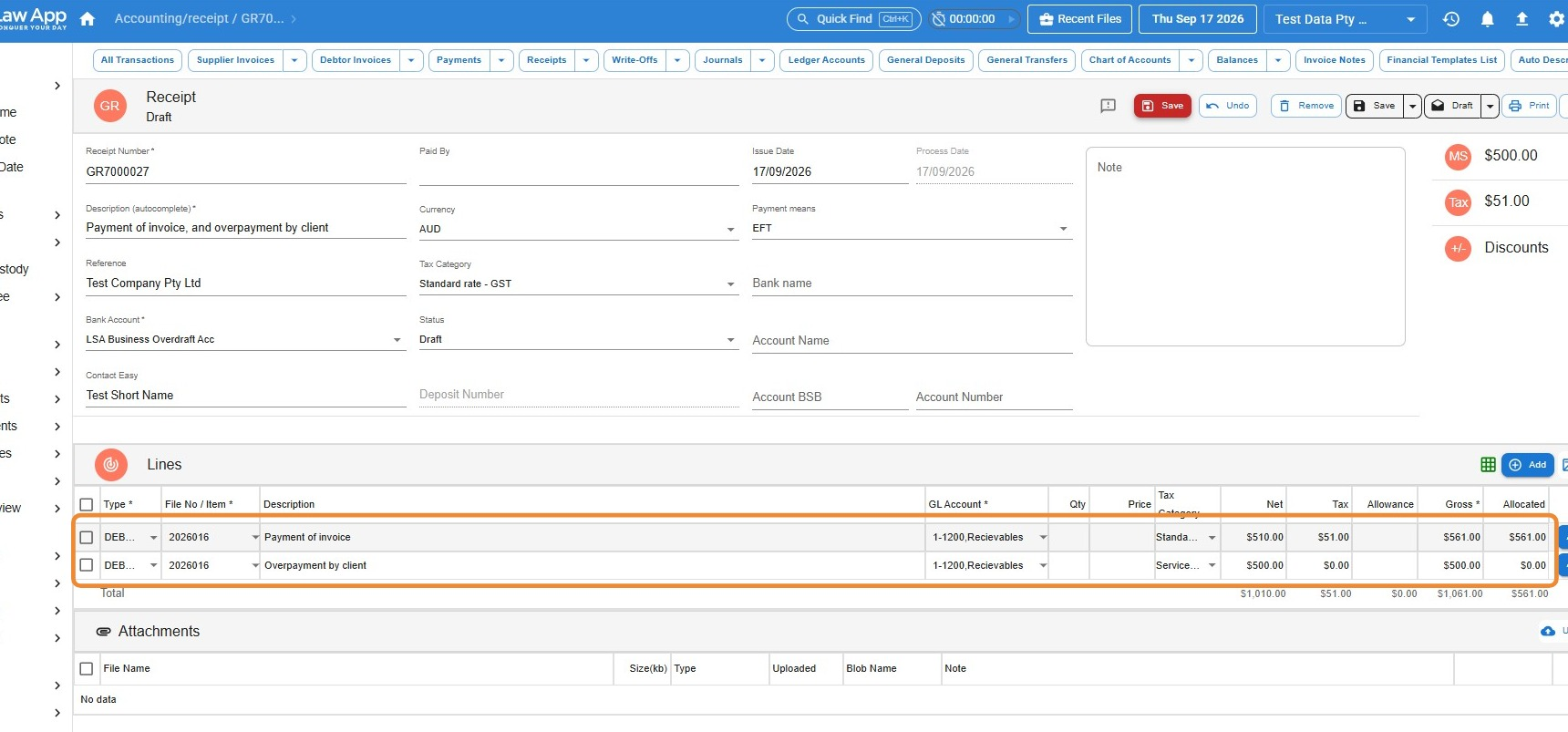This screenshot has height=732, width=1568.
Task: Click the Draft button
Action: click(1452, 106)
